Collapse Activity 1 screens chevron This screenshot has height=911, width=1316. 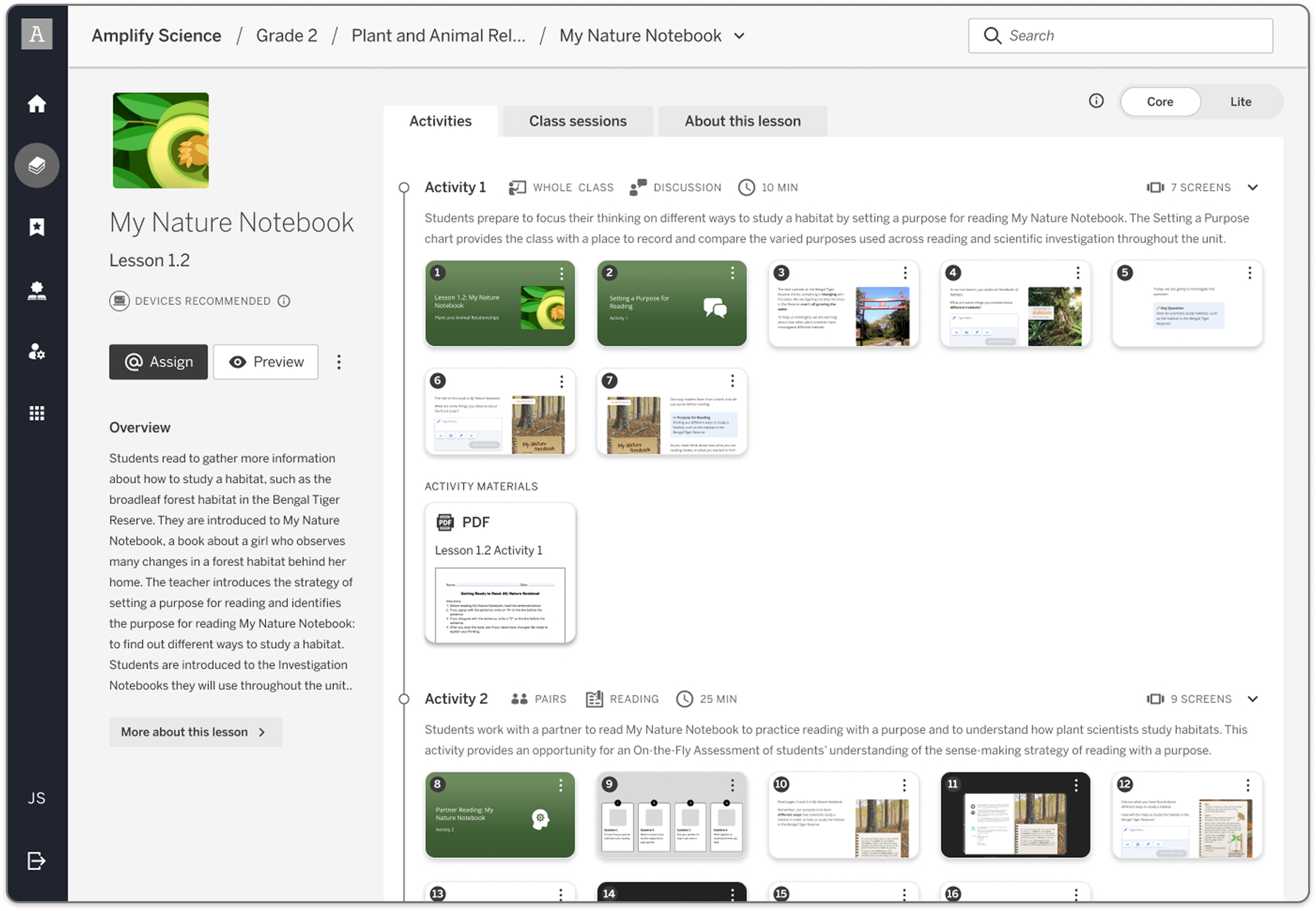point(1253,187)
